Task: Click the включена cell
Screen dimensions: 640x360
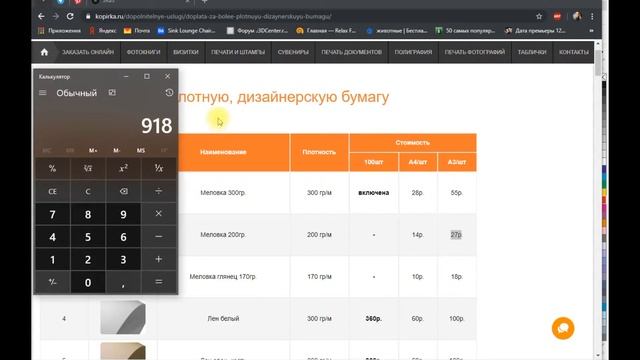Action: pyautogui.click(x=373, y=193)
